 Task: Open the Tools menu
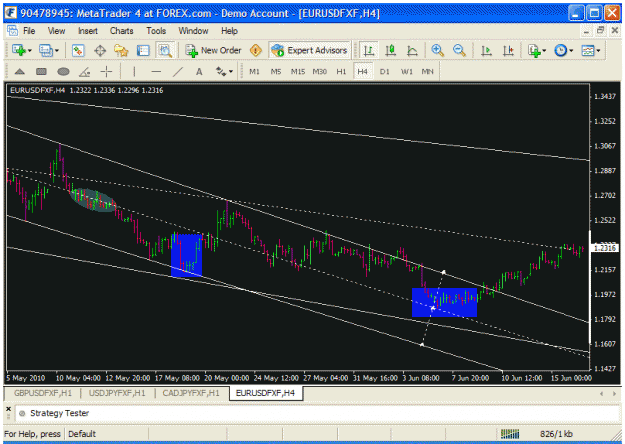coord(156,31)
